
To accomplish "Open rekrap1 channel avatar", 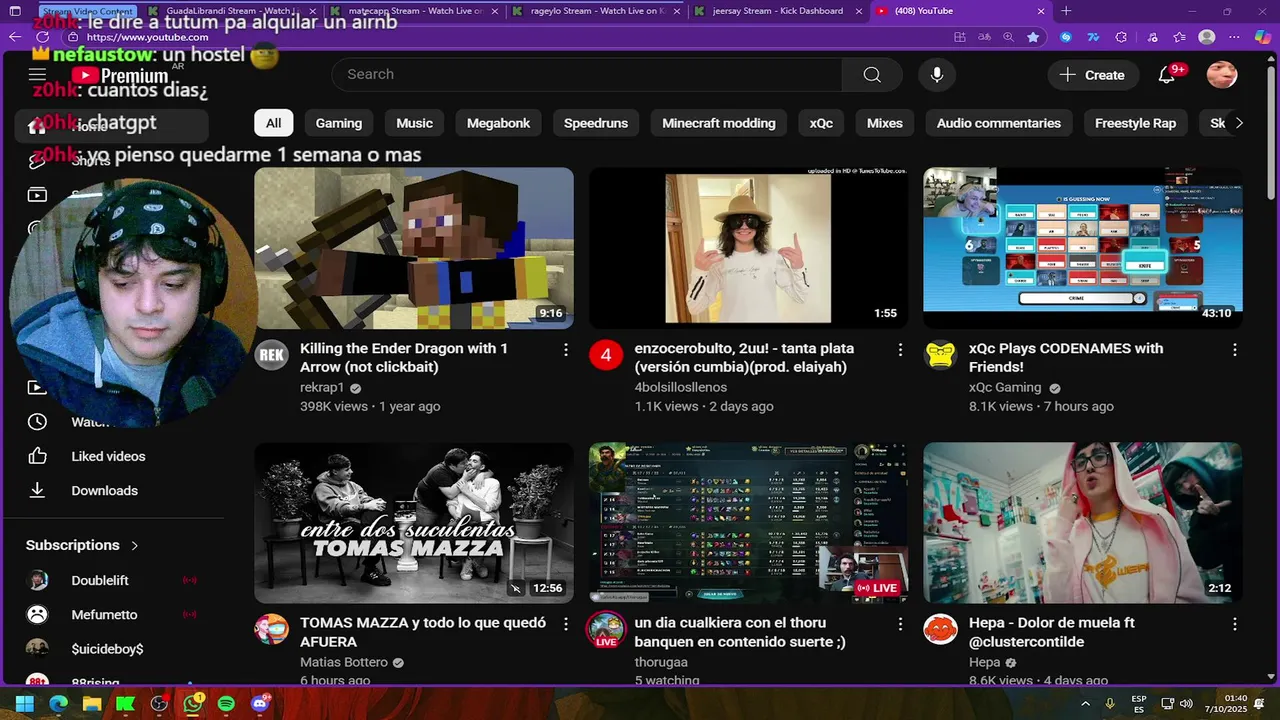I will tap(271, 355).
